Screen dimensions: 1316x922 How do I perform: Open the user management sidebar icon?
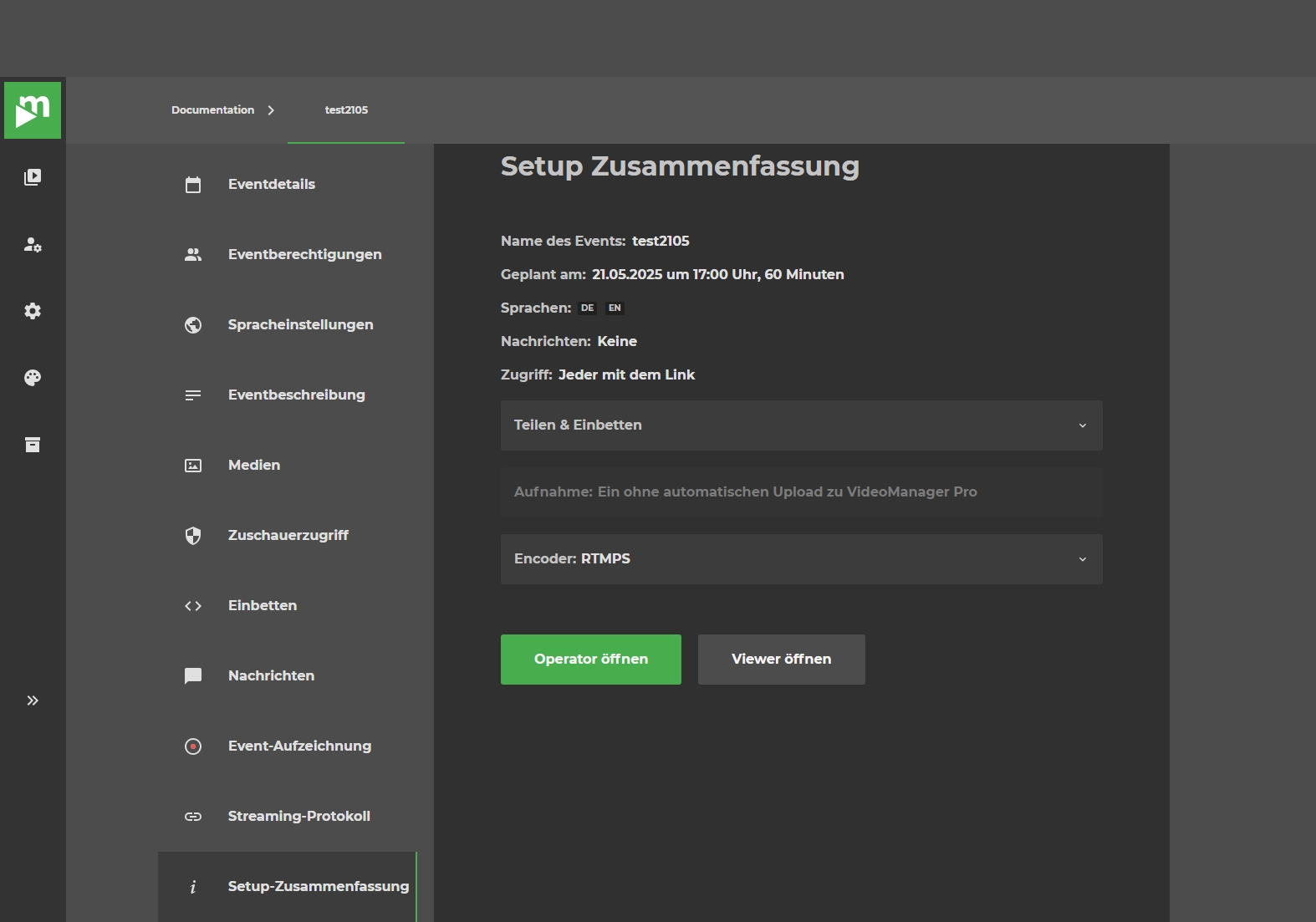(x=33, y=244)
